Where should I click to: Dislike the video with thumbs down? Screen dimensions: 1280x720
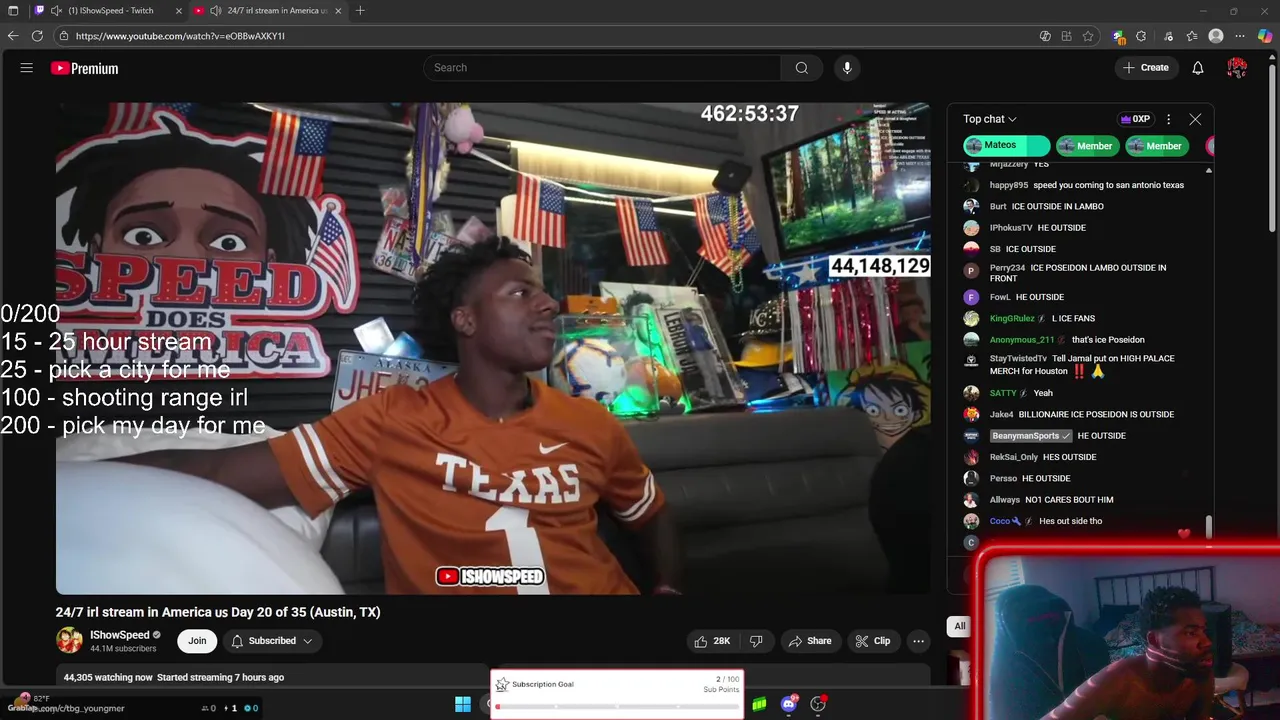(756, 641)
